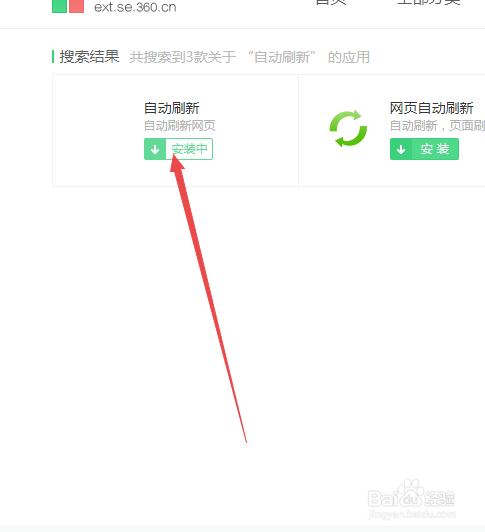Install the 网页自动刷新 extension via 安装
This screenshot has height=532, width=485.
pyautogui.click(x=424, y=149)
